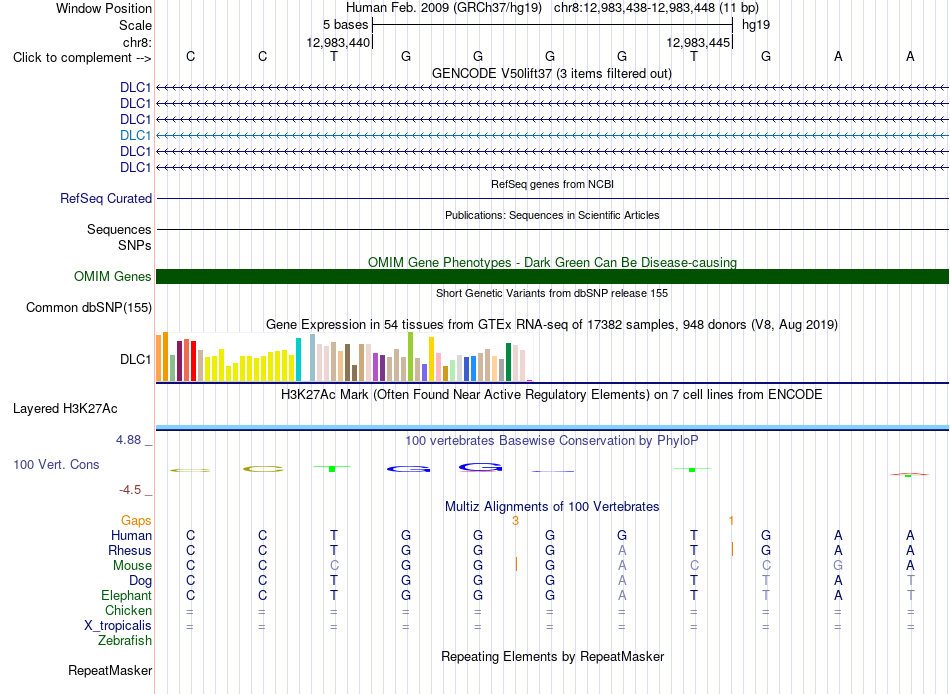The width and height of the screenshot is (950, 694).
Task: Click the 'Window Position' label
Action: pos(104,8)
